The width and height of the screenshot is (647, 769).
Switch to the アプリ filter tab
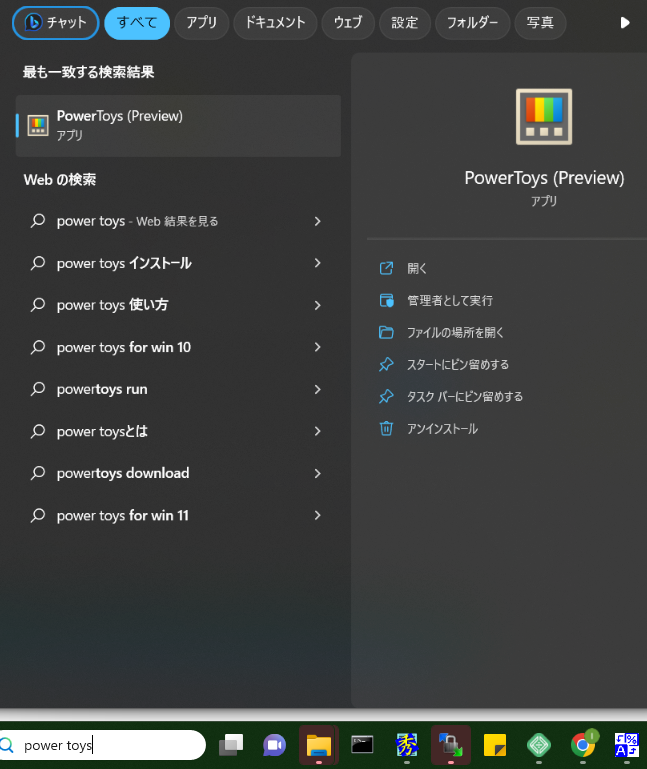point(201,23)
